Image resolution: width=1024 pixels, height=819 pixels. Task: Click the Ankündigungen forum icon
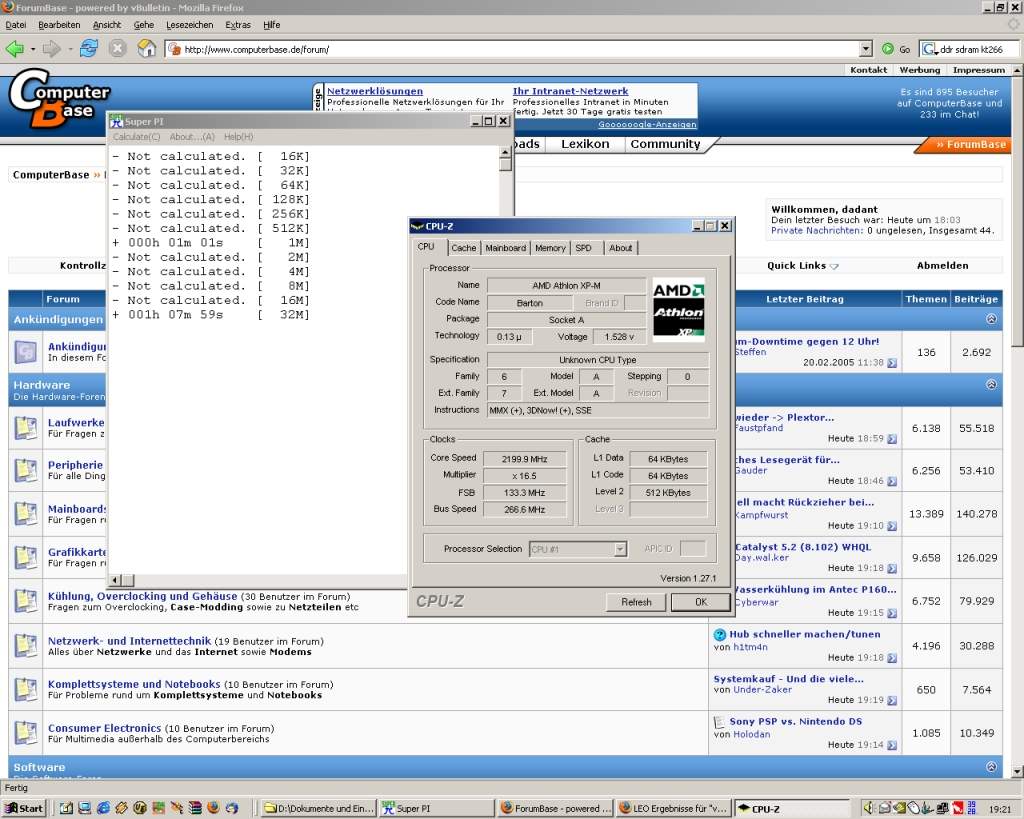tap(26, 352)
